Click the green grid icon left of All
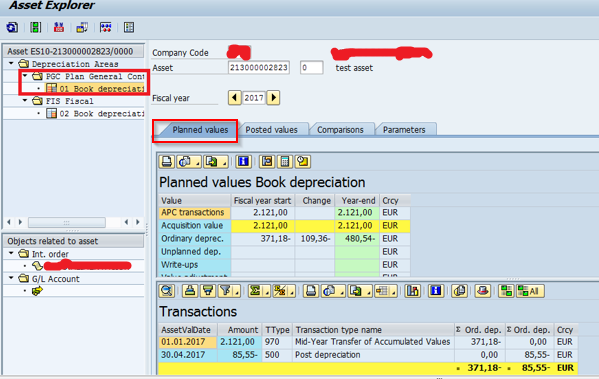Image resolution: width=599 pixels, height=379 pixels. coord(507,291)
